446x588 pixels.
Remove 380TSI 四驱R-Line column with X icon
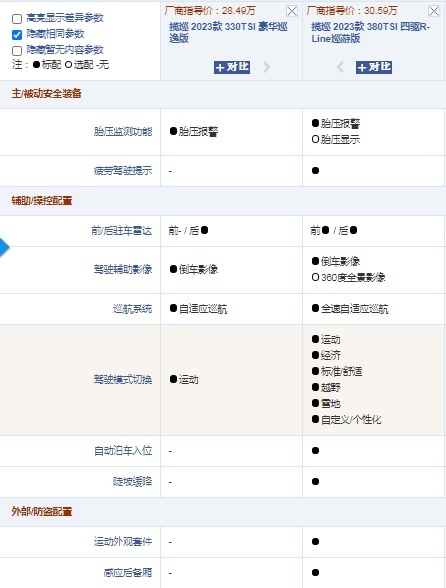click(434, 11)
